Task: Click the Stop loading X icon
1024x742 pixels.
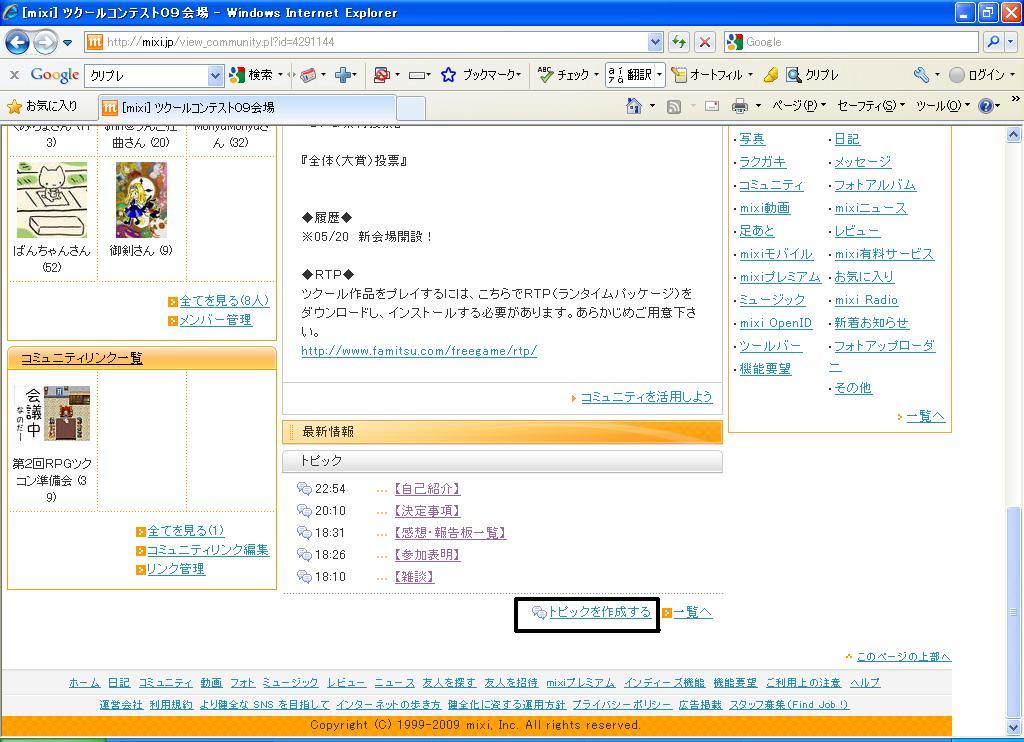Action: [705, 42]
